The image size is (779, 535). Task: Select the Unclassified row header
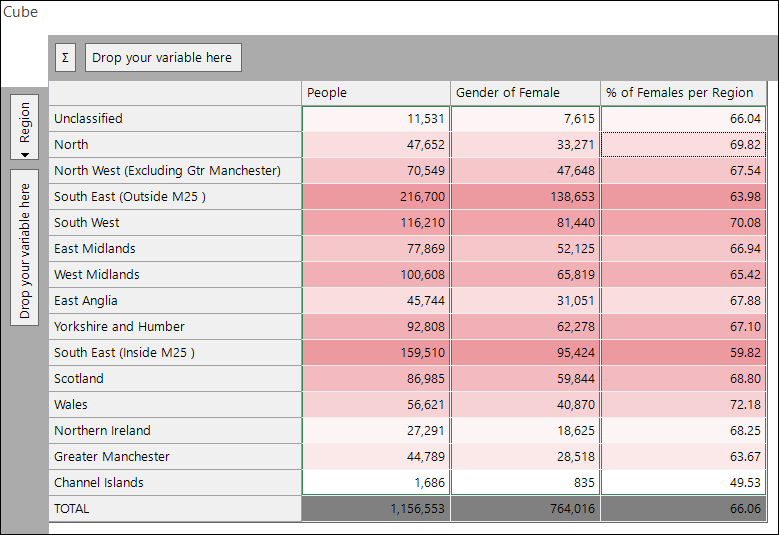click(x=175, y=119)
